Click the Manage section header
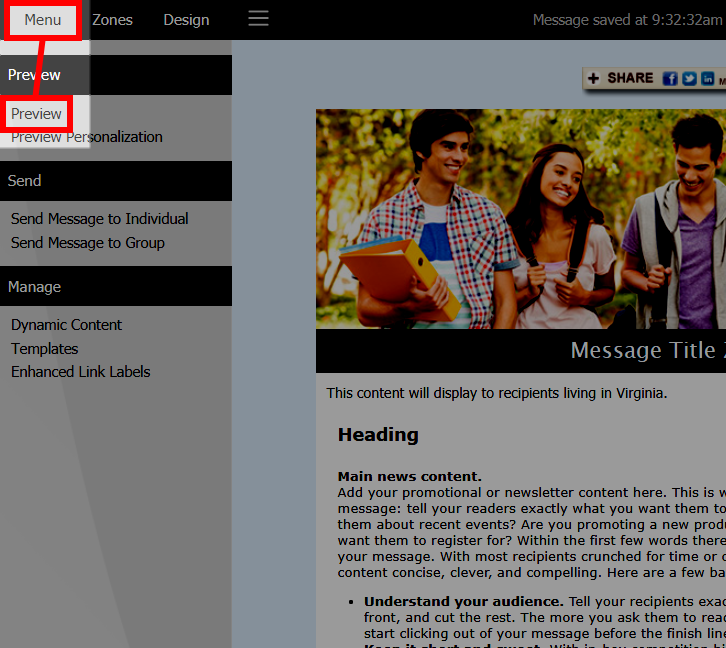 click(116, 286)
